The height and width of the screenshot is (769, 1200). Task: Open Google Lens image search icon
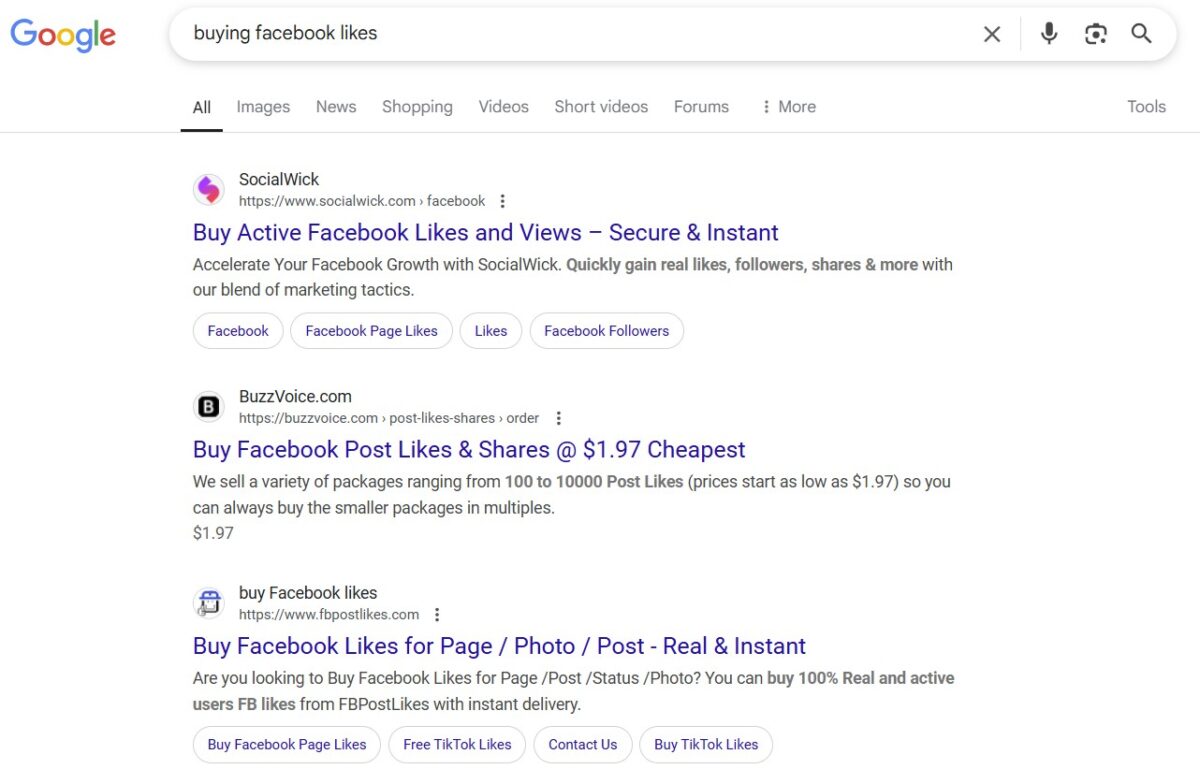[x=1096, y=34]
